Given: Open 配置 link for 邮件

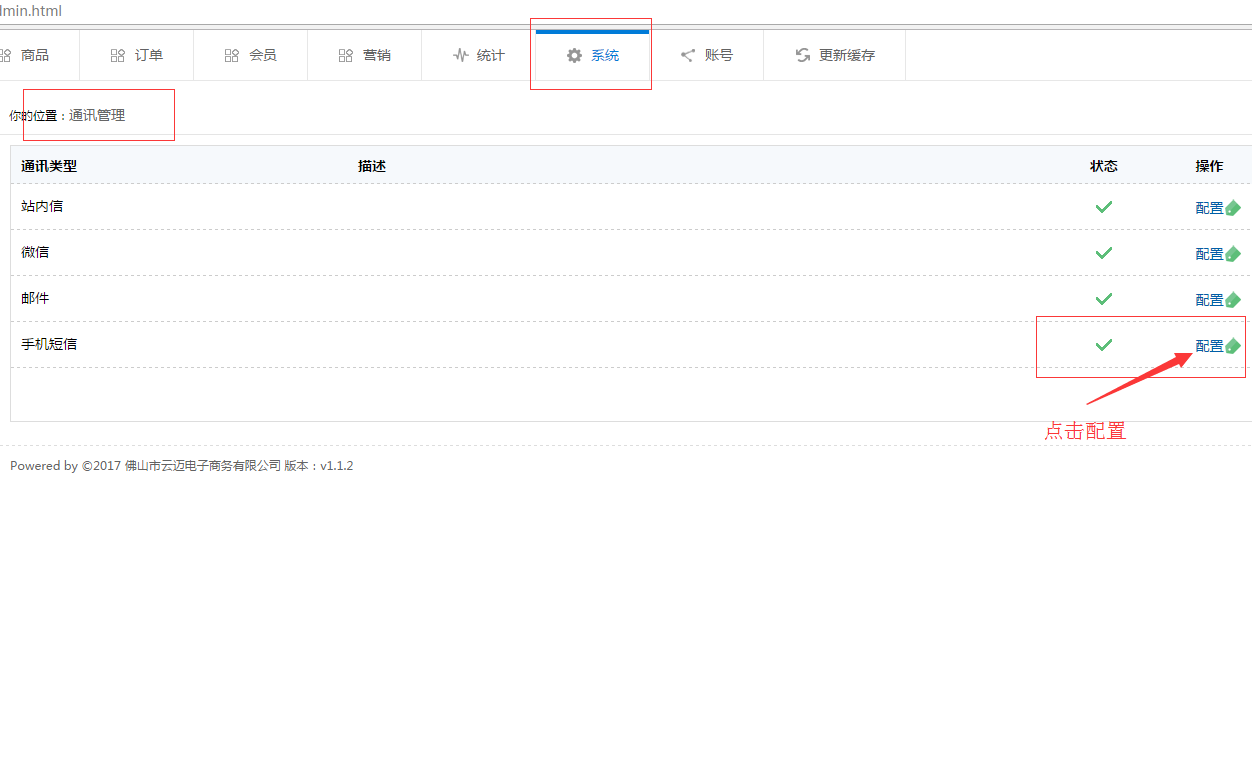Looking at the screenshot, I should 1209,300.
